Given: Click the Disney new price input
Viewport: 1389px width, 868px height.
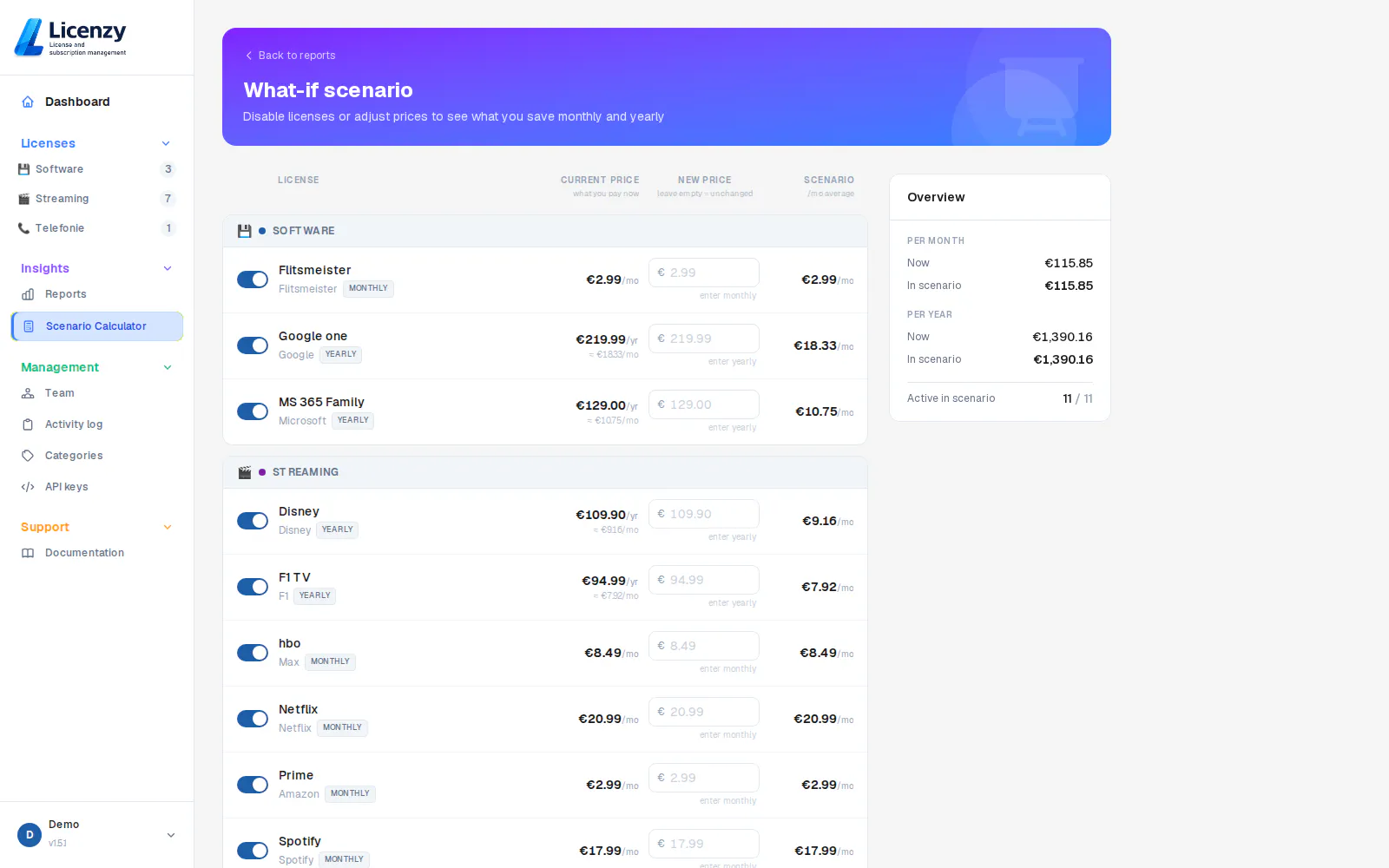Looking at the screenshot, I should point(704,514).
